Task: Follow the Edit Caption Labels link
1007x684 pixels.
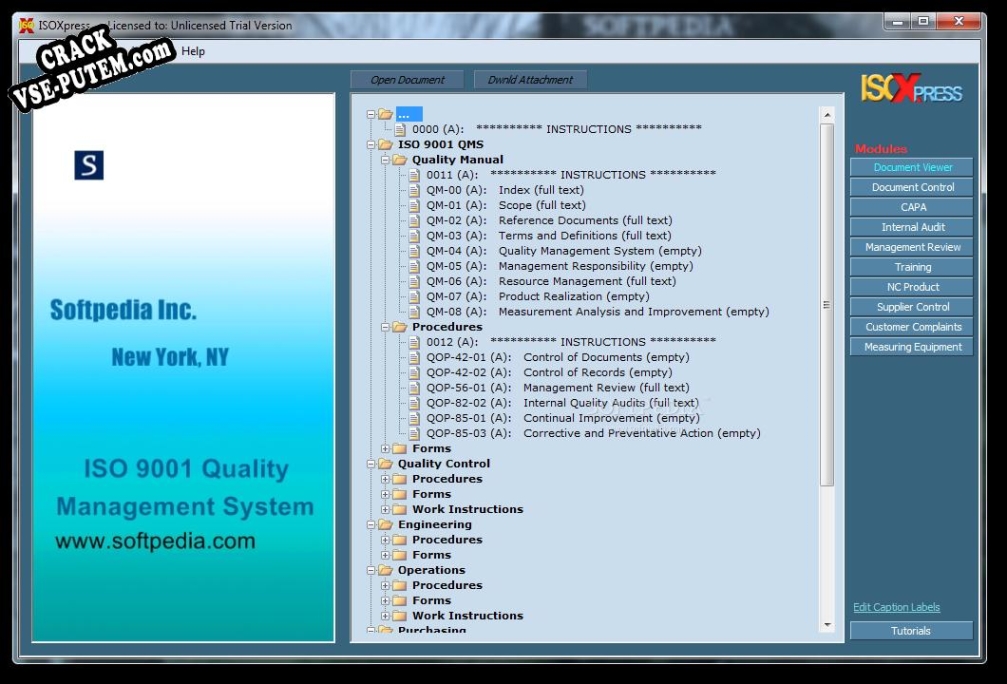Action: coord(896,607)
